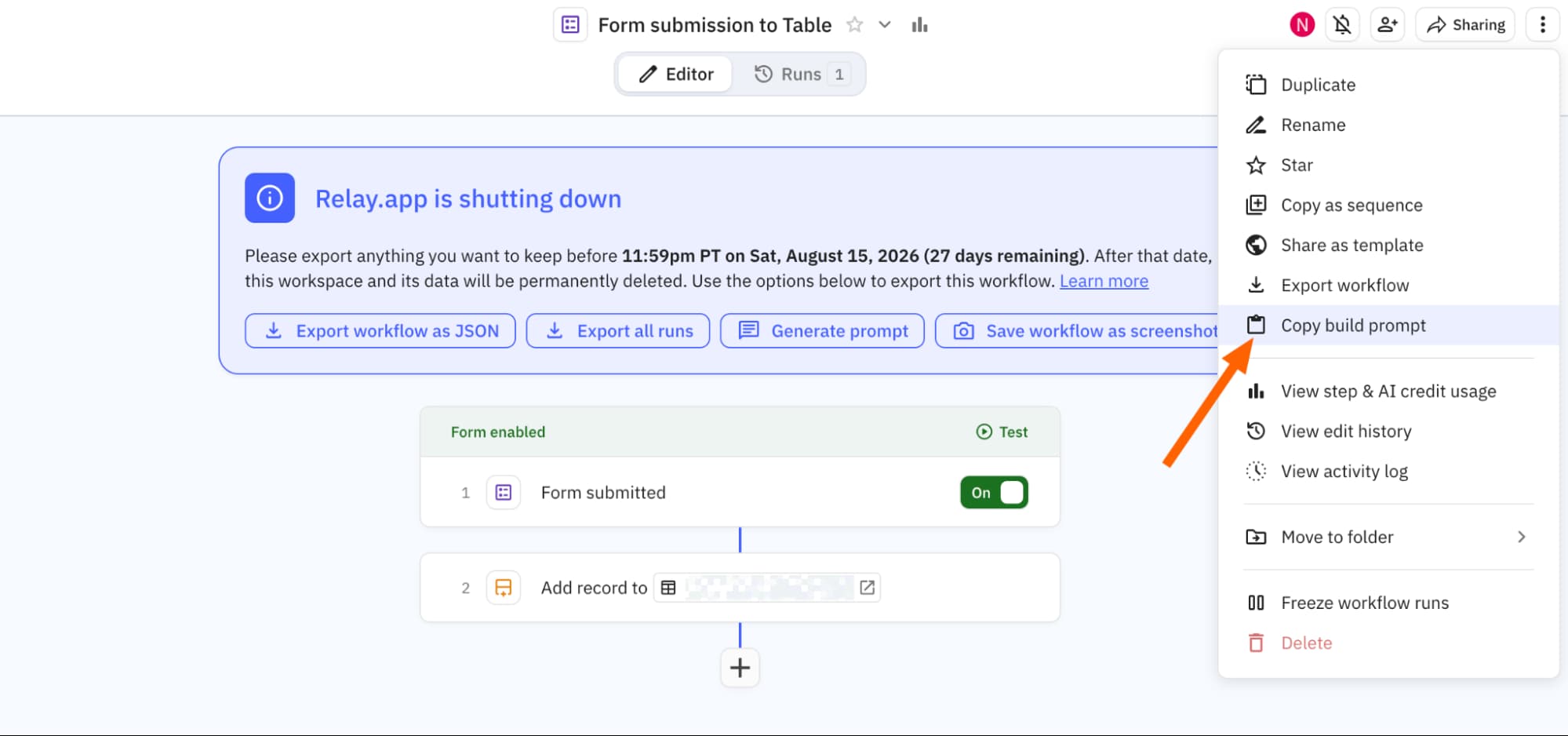Open View edit history
The height and width of the screenshot is (736, 1568).
[1388, 431]
